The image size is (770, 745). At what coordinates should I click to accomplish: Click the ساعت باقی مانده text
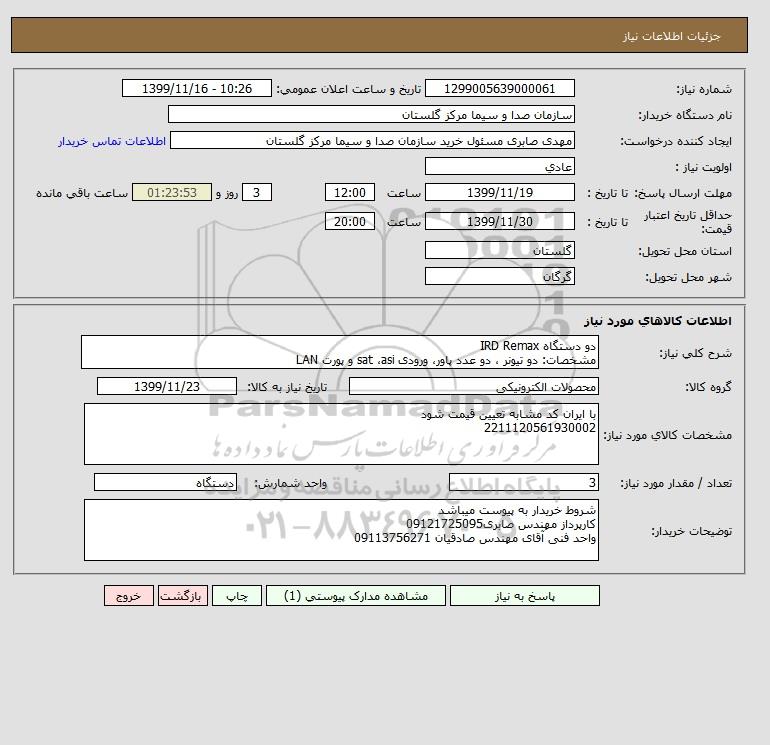82,193
